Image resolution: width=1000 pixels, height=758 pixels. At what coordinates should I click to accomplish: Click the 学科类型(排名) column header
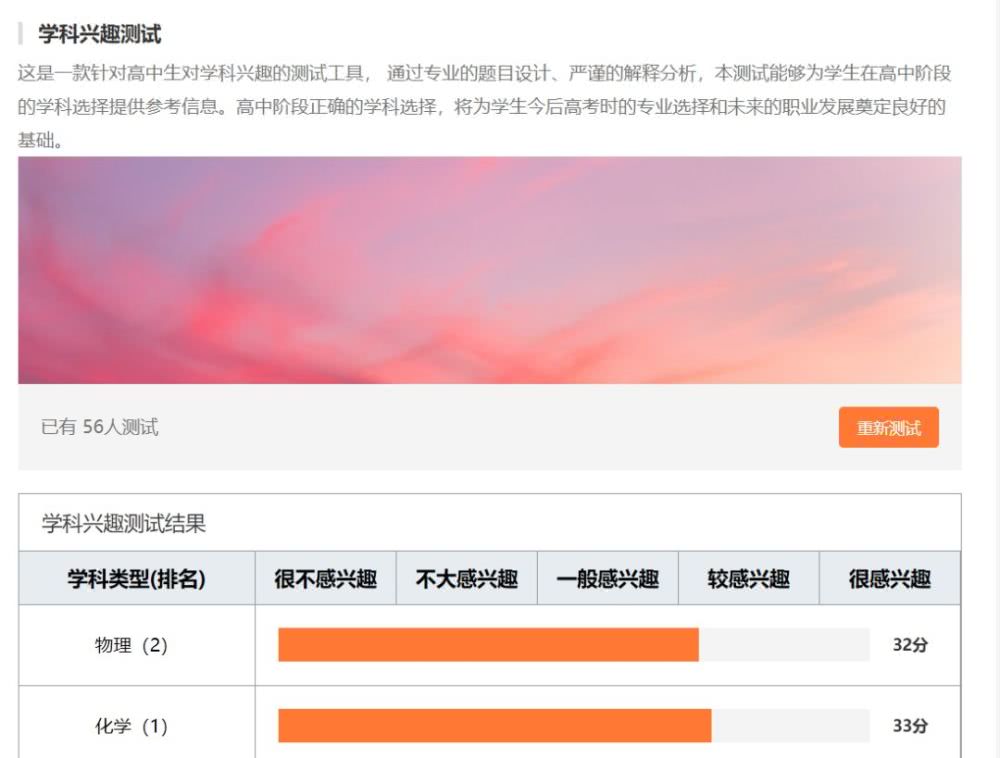pyautogui.click(x=137, y=578)
